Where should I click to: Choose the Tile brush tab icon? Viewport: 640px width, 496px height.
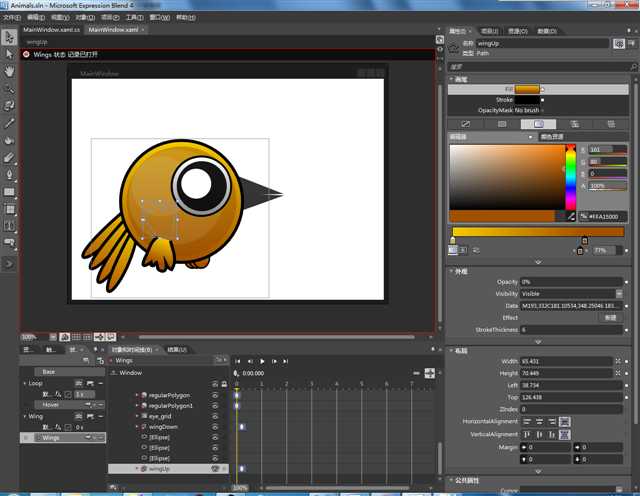[575, 124]
